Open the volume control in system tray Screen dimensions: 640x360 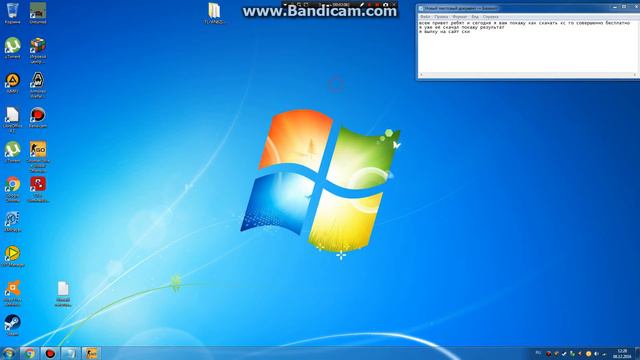click(596, 353)
